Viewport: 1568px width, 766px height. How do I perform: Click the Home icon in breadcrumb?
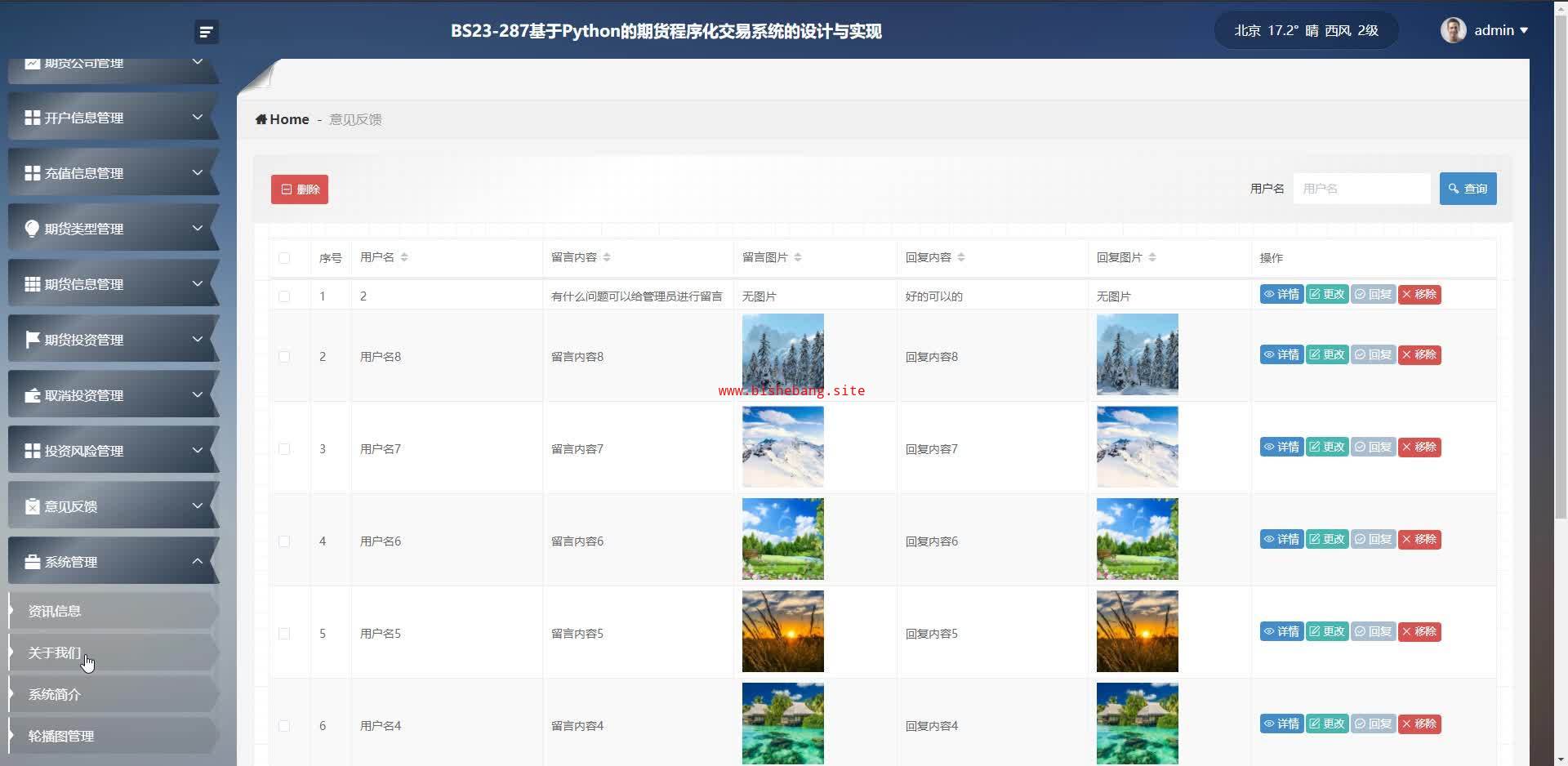coord(261,119)
